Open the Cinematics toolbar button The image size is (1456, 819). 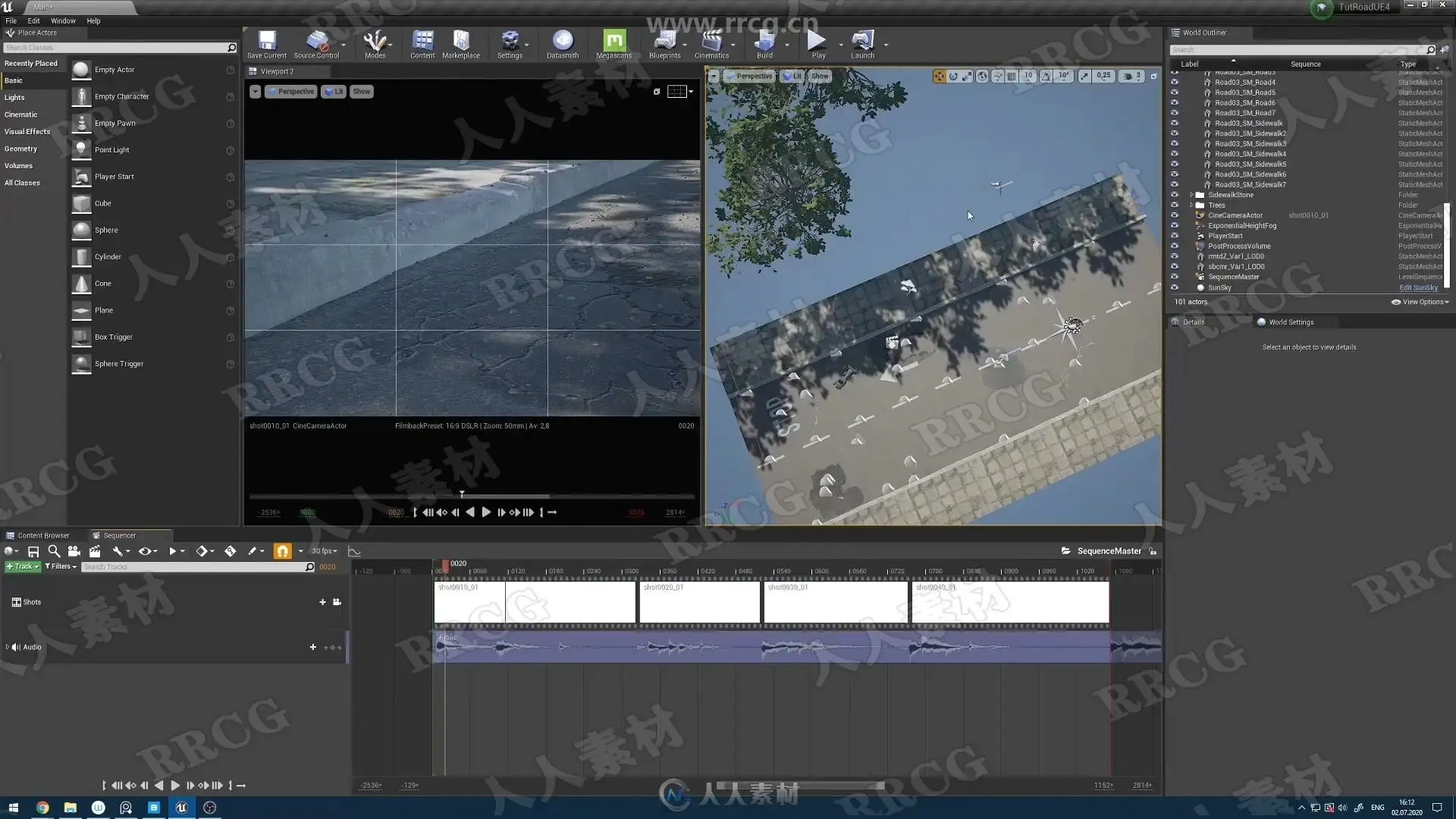point(711,42)
